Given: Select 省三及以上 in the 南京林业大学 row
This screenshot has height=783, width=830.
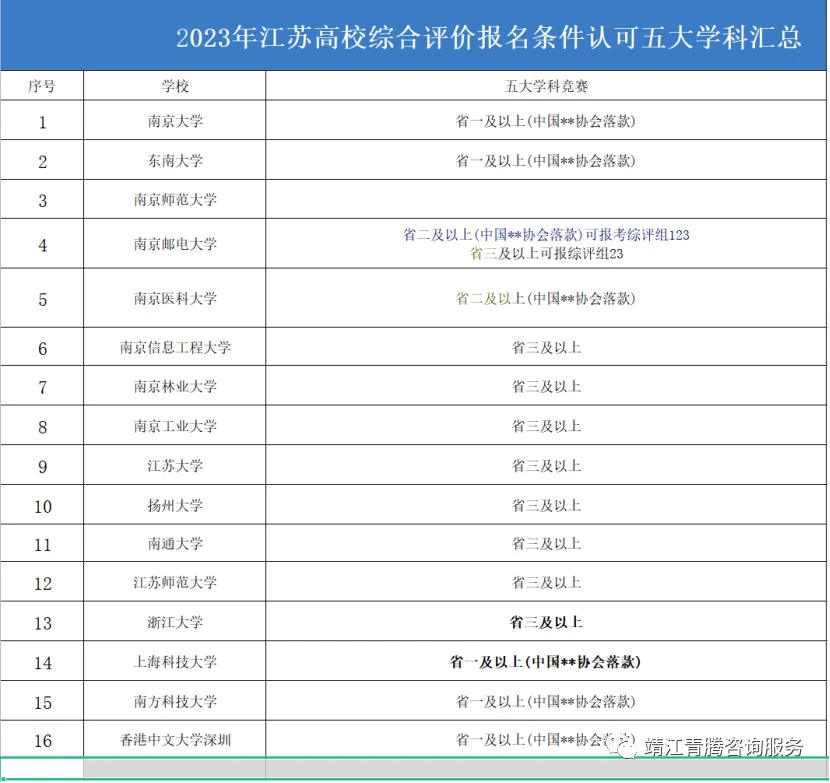Looking at the screenshot, I should pos(546,386).
